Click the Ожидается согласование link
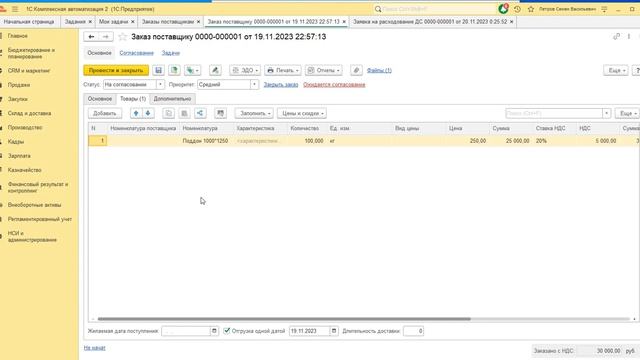The height and width of the screenshot is (360, 640). tap(334, 84)
